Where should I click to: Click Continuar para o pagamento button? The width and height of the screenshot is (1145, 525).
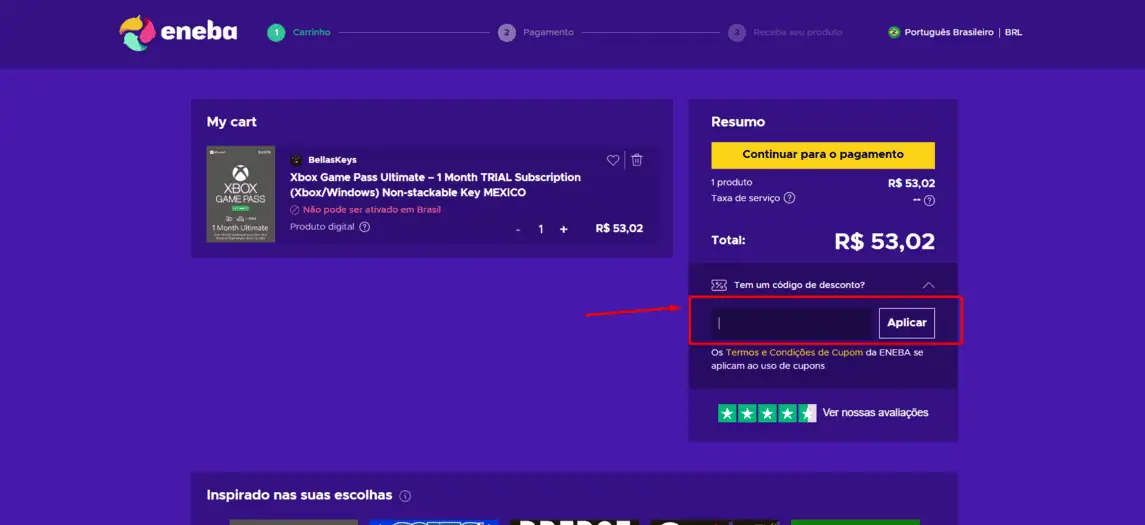tap(823, 155)
